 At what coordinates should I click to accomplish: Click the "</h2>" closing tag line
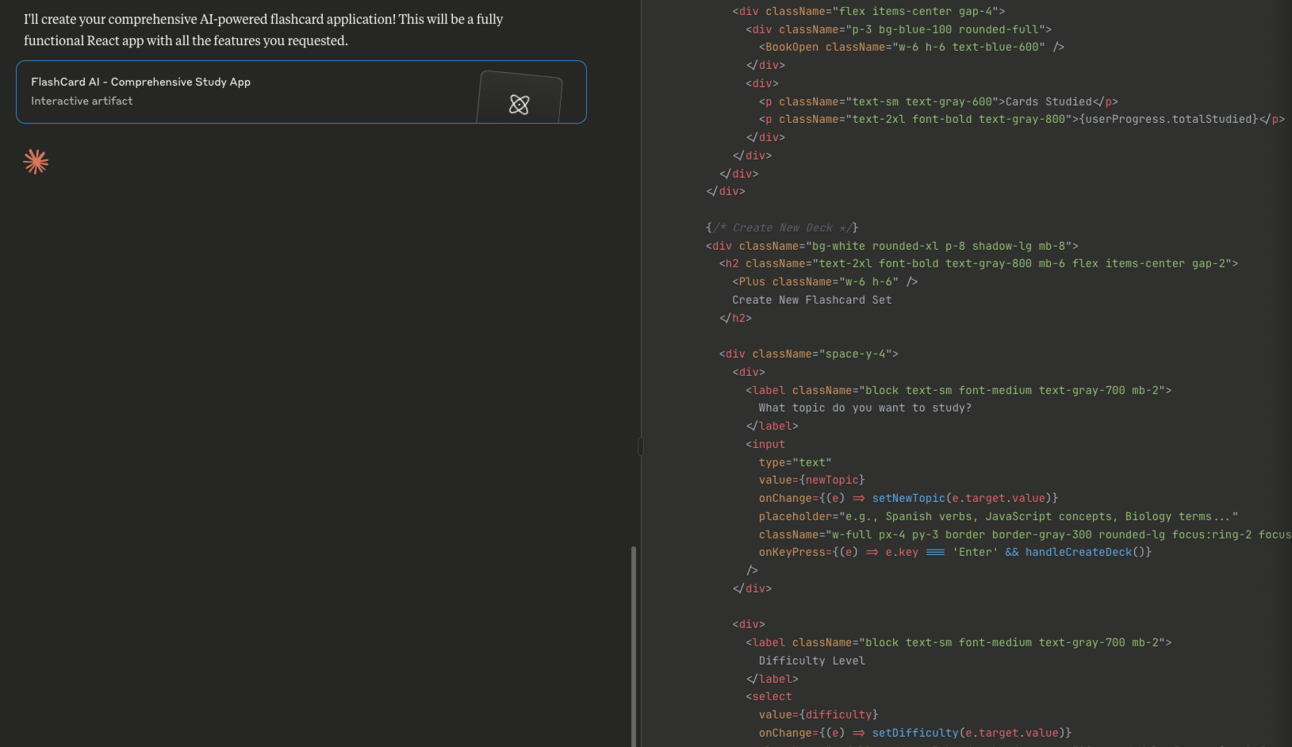(735, 318)
